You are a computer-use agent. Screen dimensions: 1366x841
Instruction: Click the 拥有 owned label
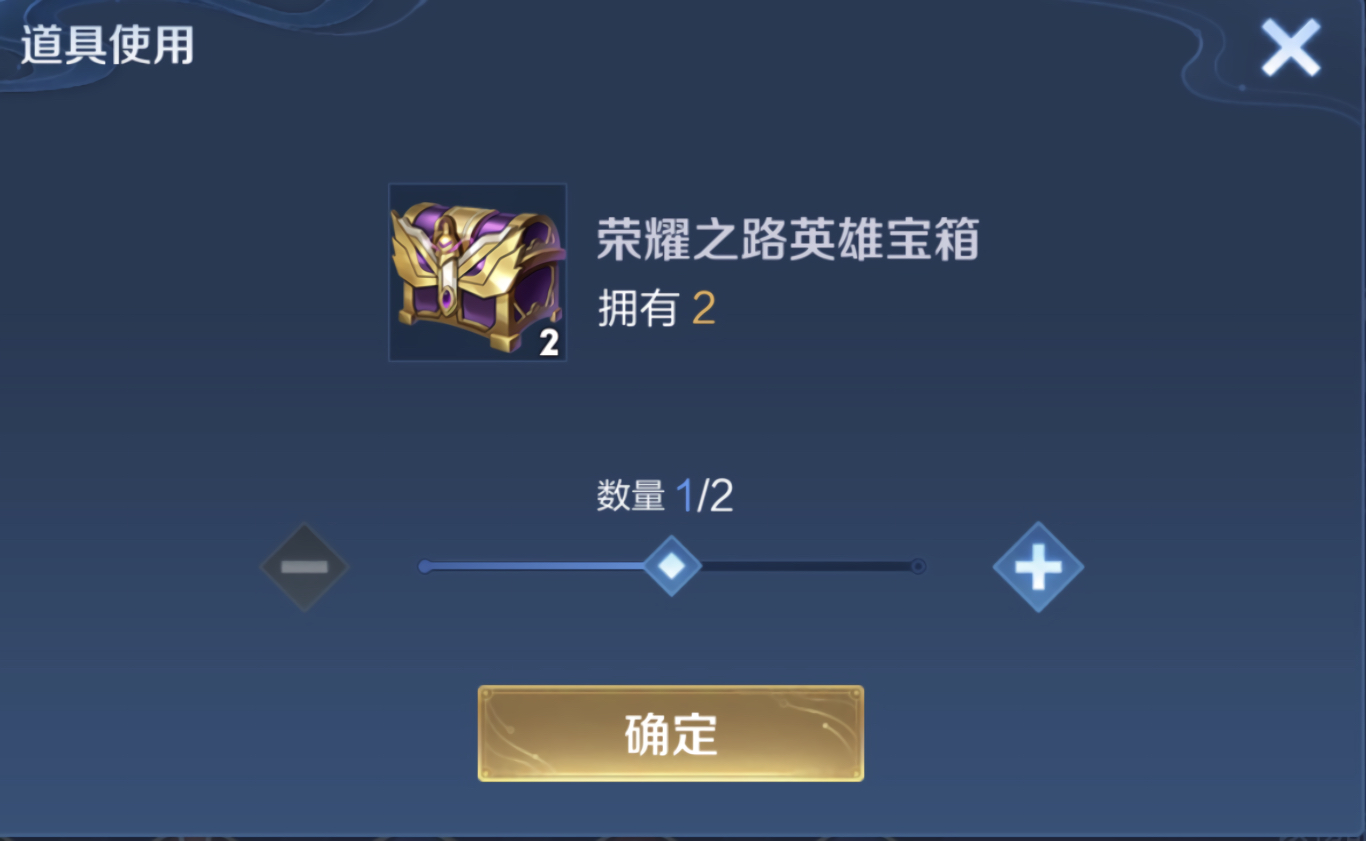638,310
